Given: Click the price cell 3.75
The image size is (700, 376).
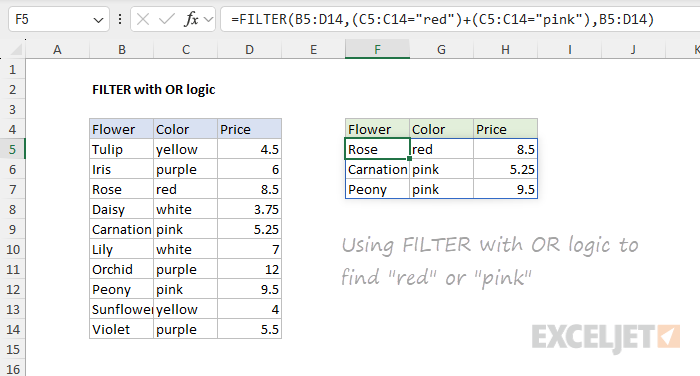Looking at the screenshot, I should coord(250,209).
